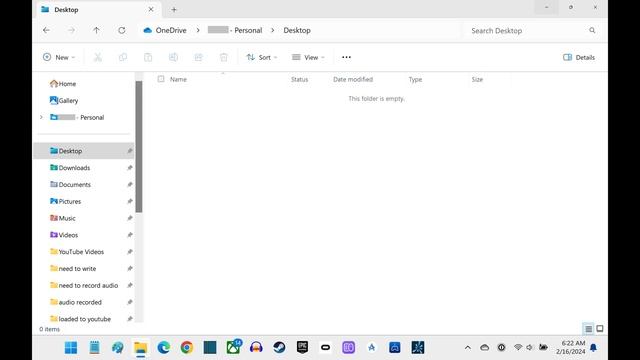Open Home in the navigation pane
640x360 pixels.
[x=63, y=84]
